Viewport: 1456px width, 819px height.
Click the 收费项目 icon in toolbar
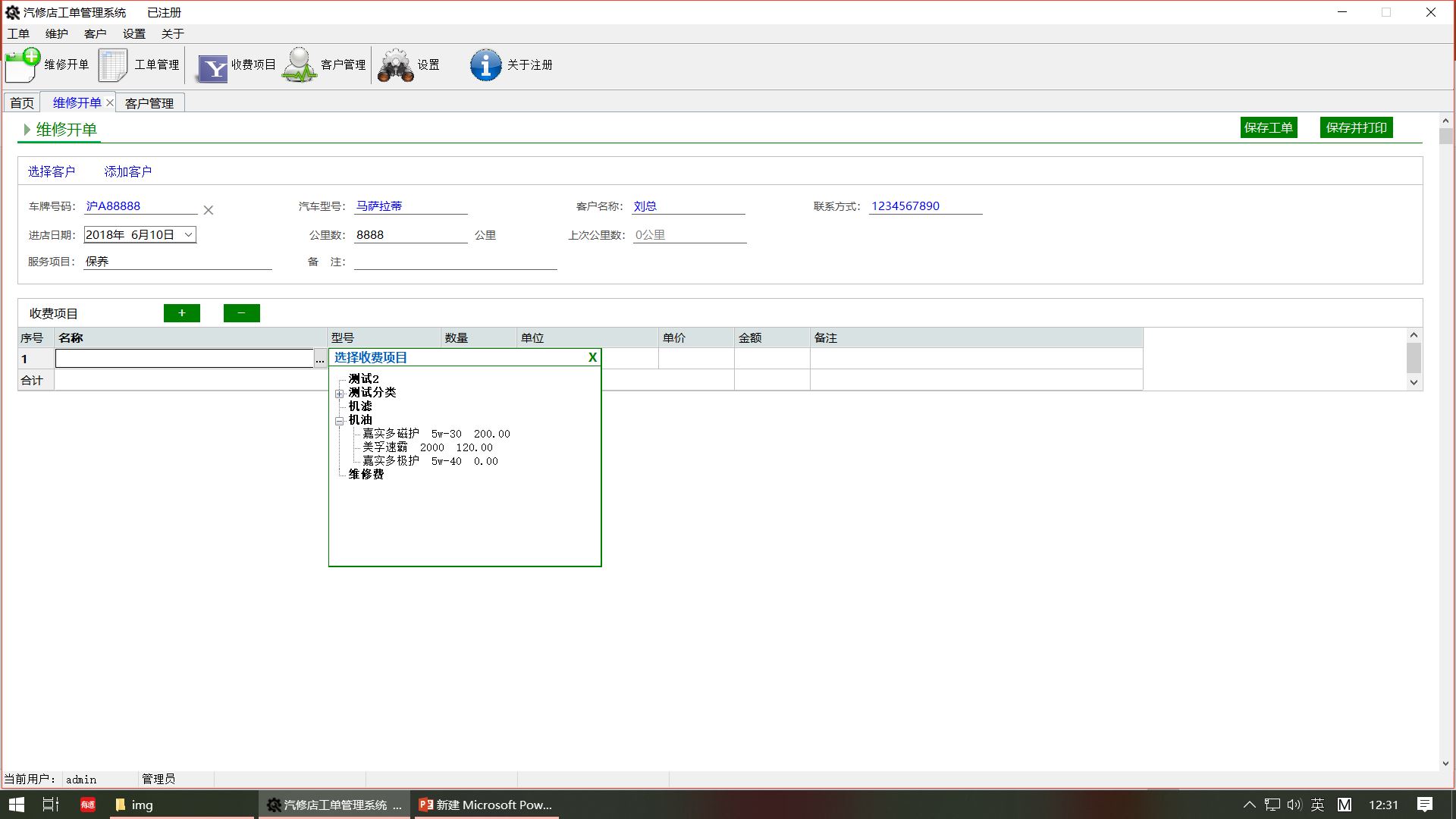[x=214, y=64]
